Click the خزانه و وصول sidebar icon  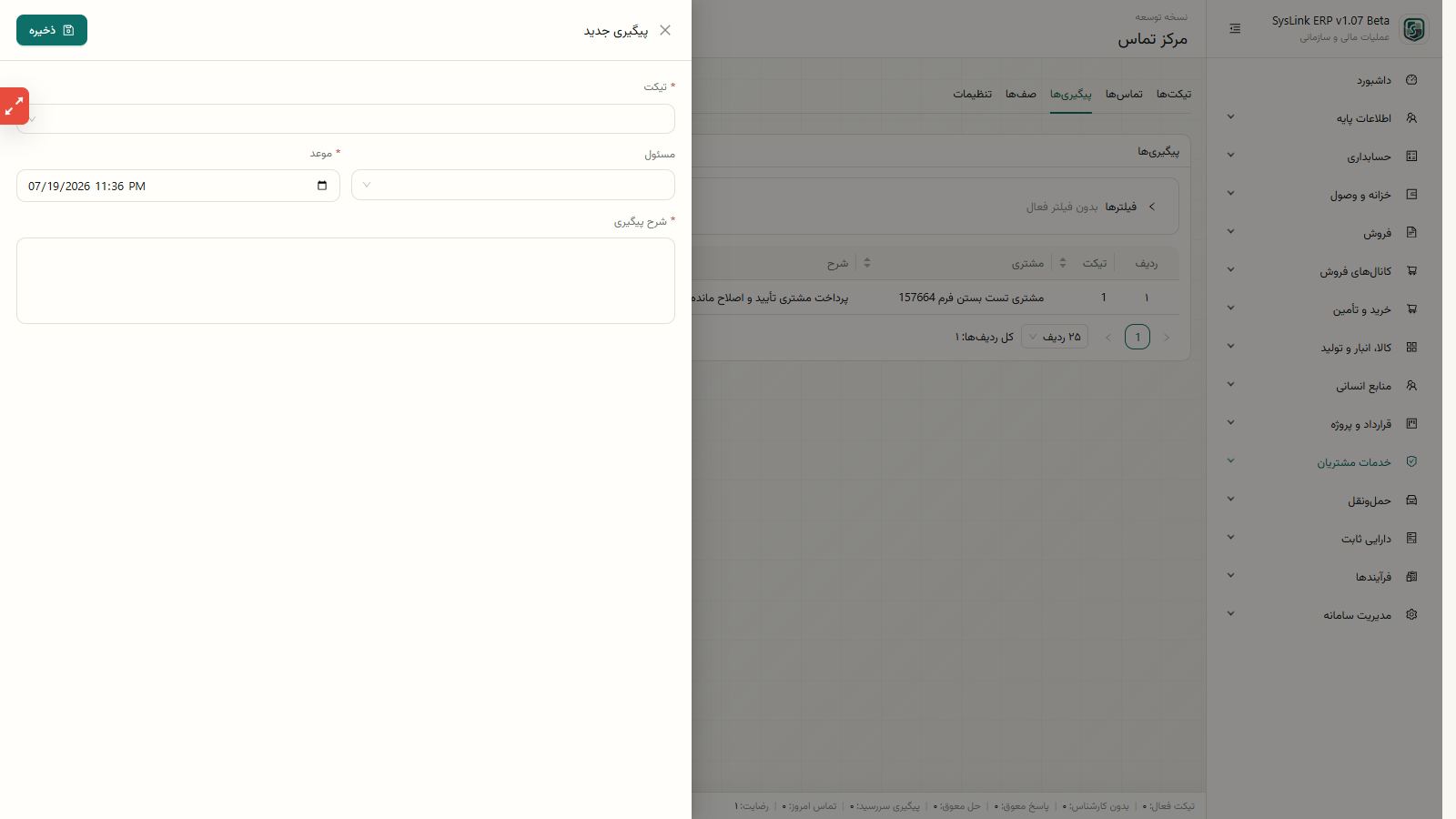(x=1411, y=195)
